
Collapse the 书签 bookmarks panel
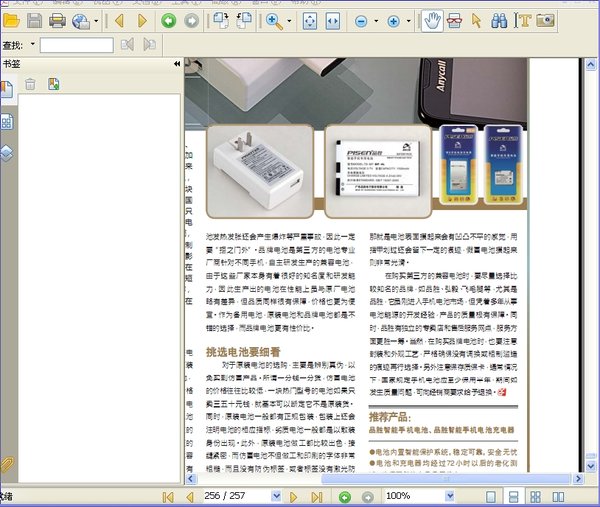click(x=177, y=64)
